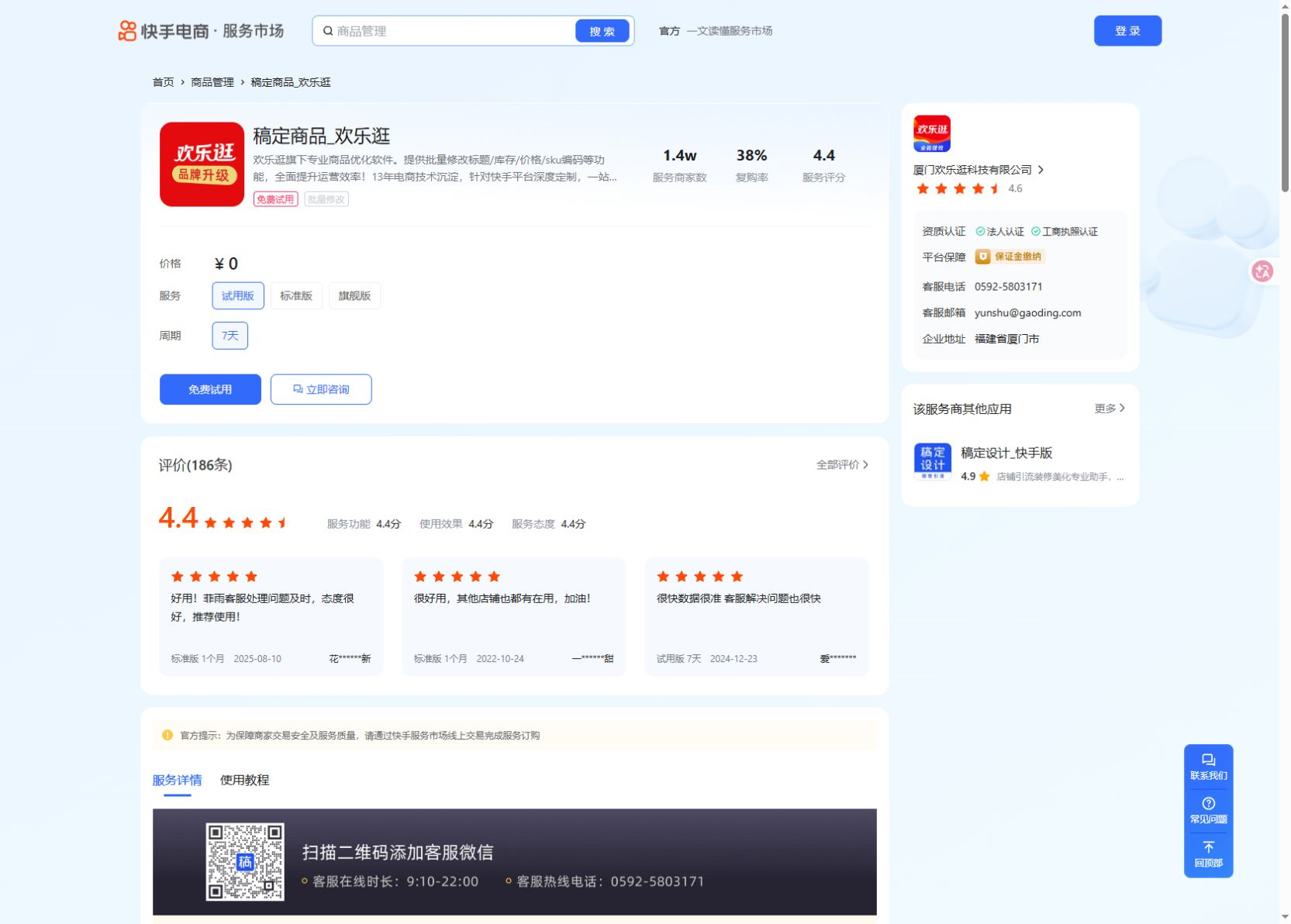1291x924 pixels.
Task: Click the 搜索 button
Action: 602,31
